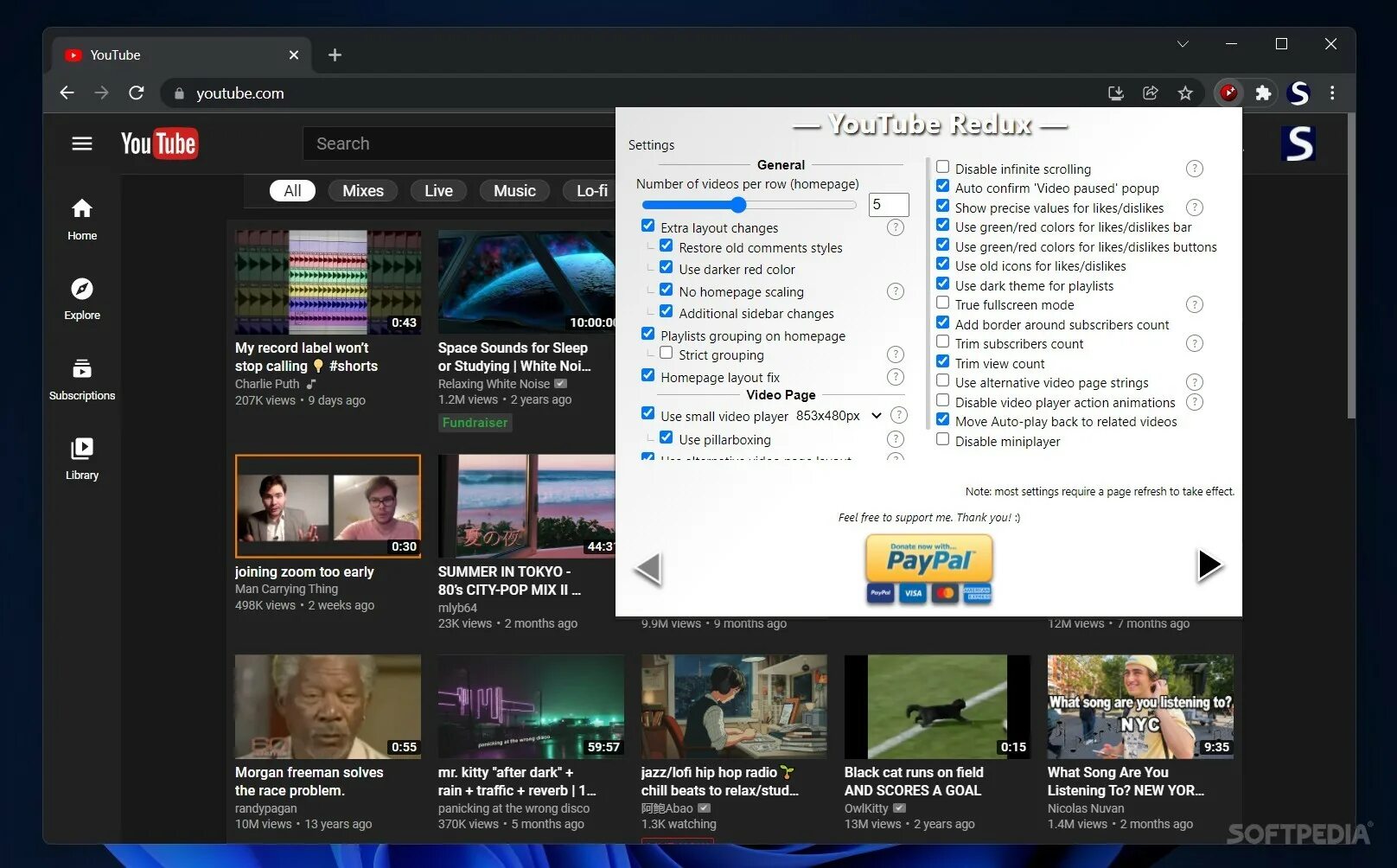Close the YouTube tab
Image resolution: width=1397 pixels, height=868 pixels.
tap(294, 55)
